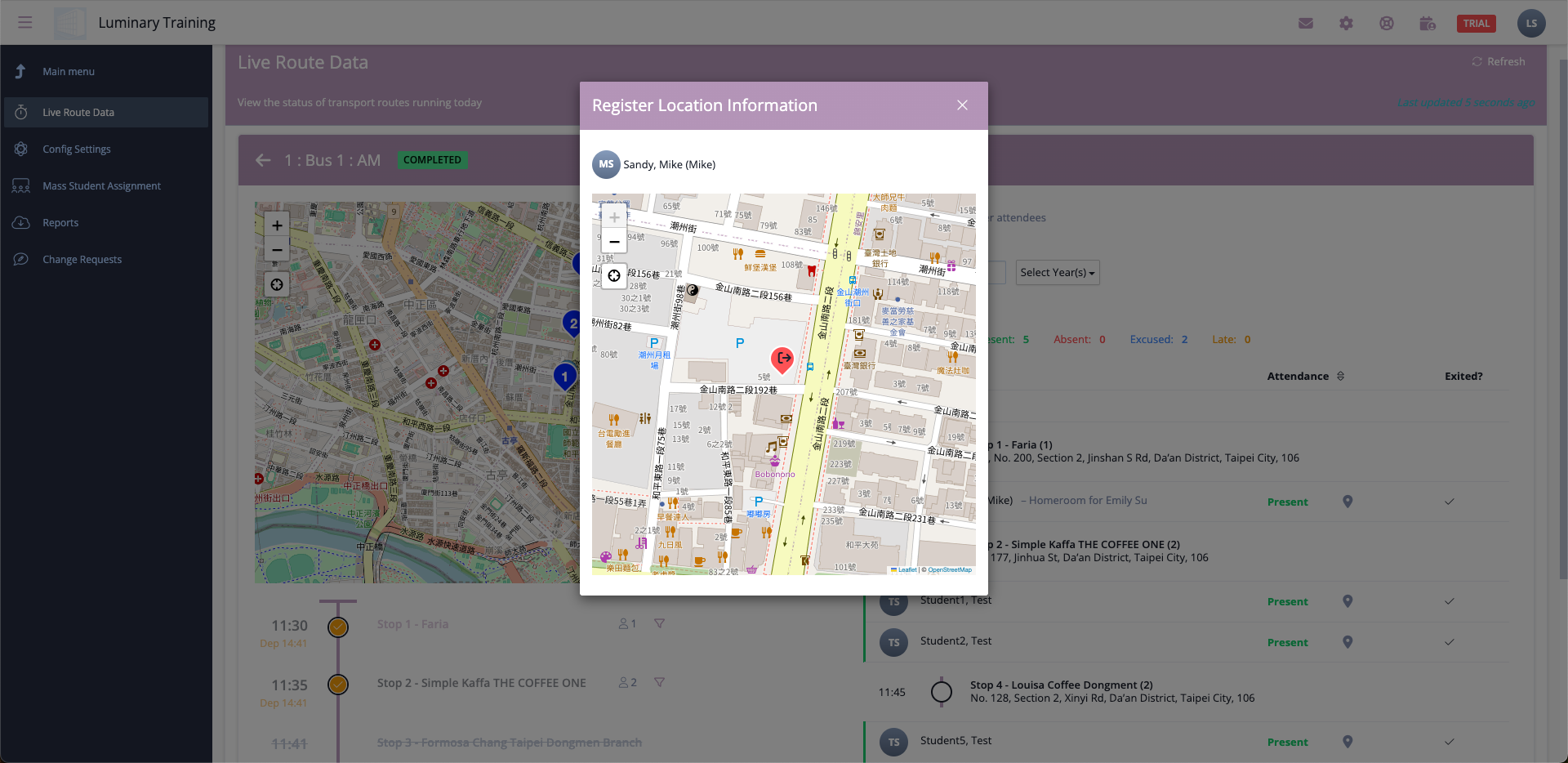Click Homeroom for Emily Su link

point(1088,500)
